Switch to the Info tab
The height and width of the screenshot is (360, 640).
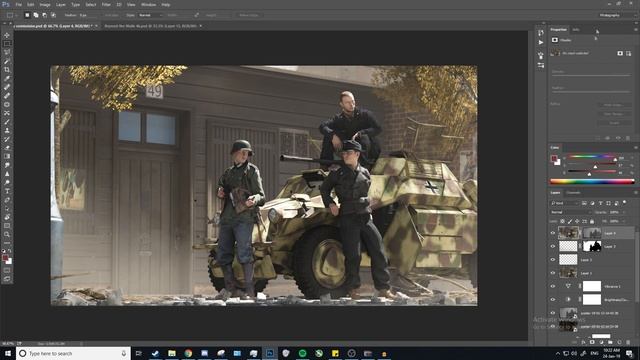click(x=576, y=29)
